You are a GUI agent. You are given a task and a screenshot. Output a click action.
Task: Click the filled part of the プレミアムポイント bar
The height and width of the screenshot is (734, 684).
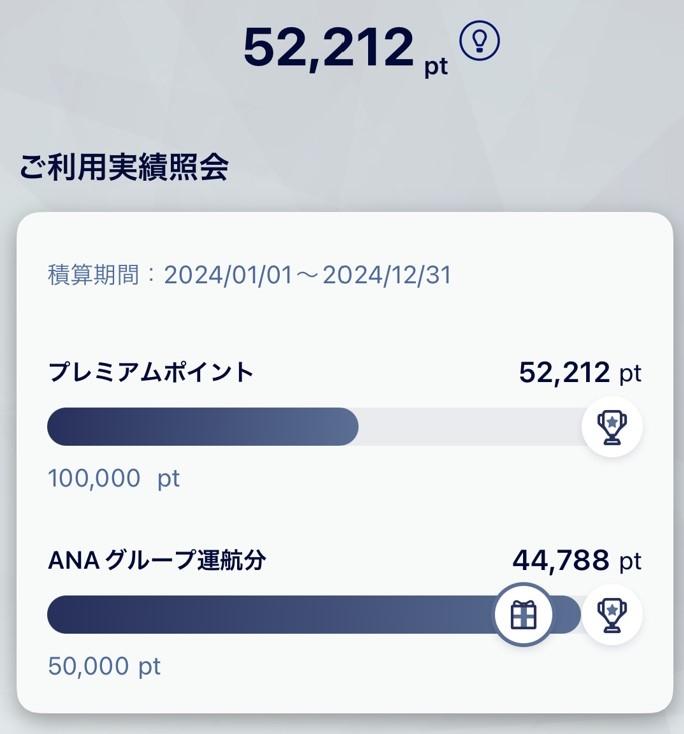(x=200, y=427)
